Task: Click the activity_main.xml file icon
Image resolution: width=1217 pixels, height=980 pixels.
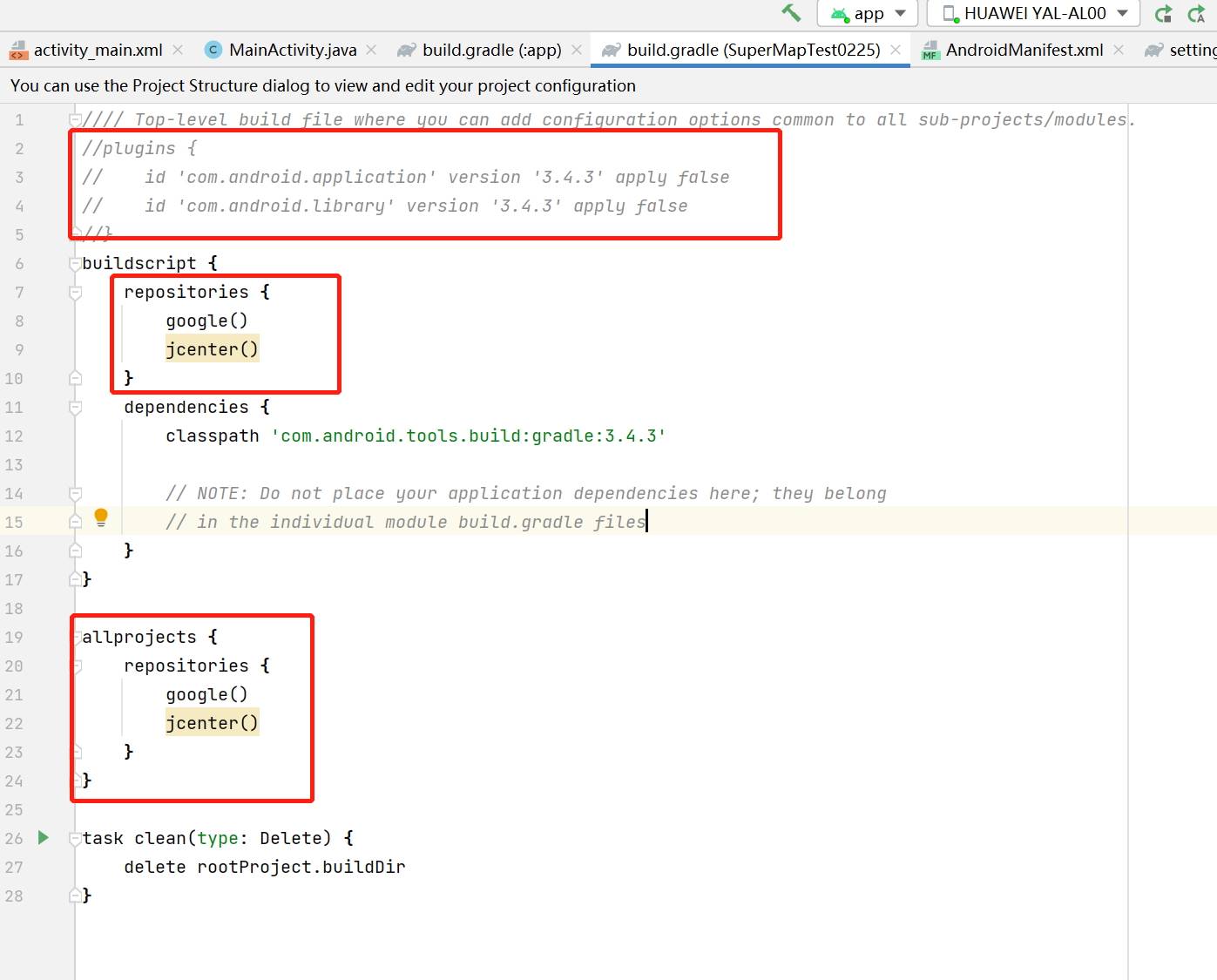Action: coord(18,51)
